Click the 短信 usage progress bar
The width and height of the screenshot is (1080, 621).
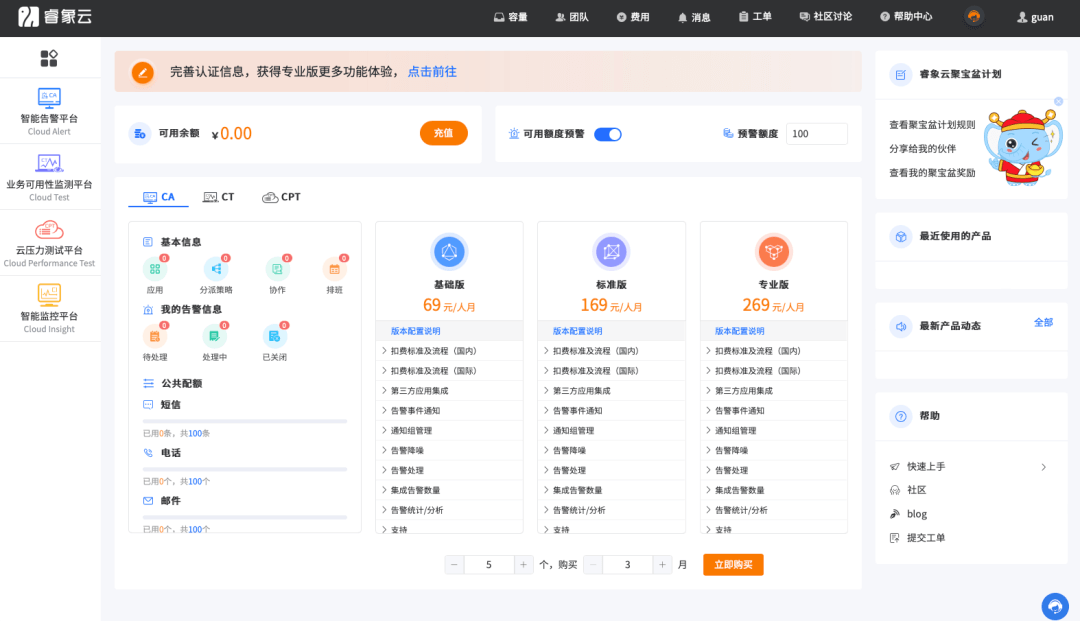point(245,421)
